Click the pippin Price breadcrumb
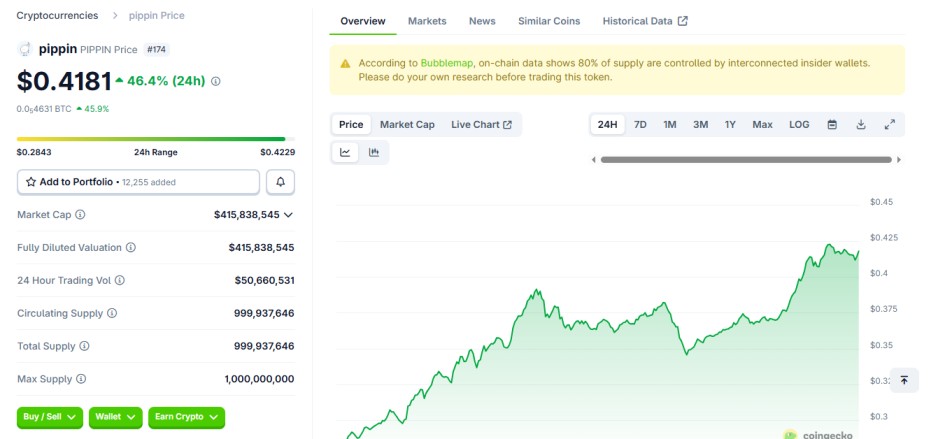Viewport: 931px width, 439px height. (x=157, y=16)
